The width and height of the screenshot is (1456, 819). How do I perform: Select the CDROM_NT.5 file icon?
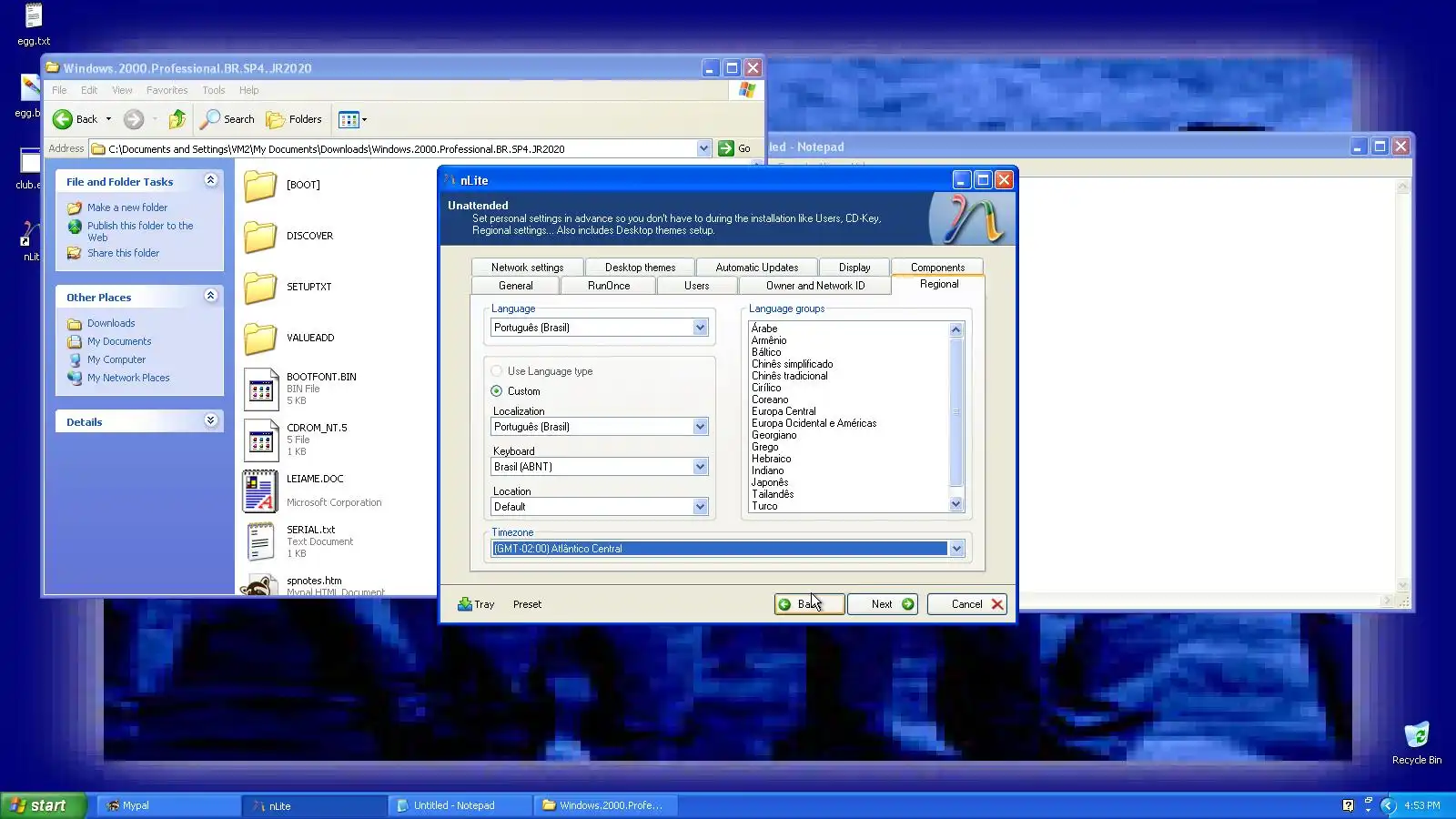click(x=261, y=440)
